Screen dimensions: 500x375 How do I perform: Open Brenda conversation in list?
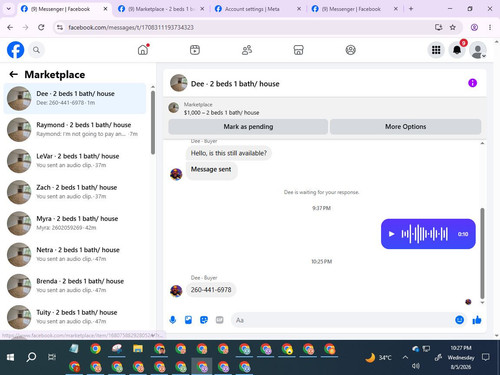[75, 286]
